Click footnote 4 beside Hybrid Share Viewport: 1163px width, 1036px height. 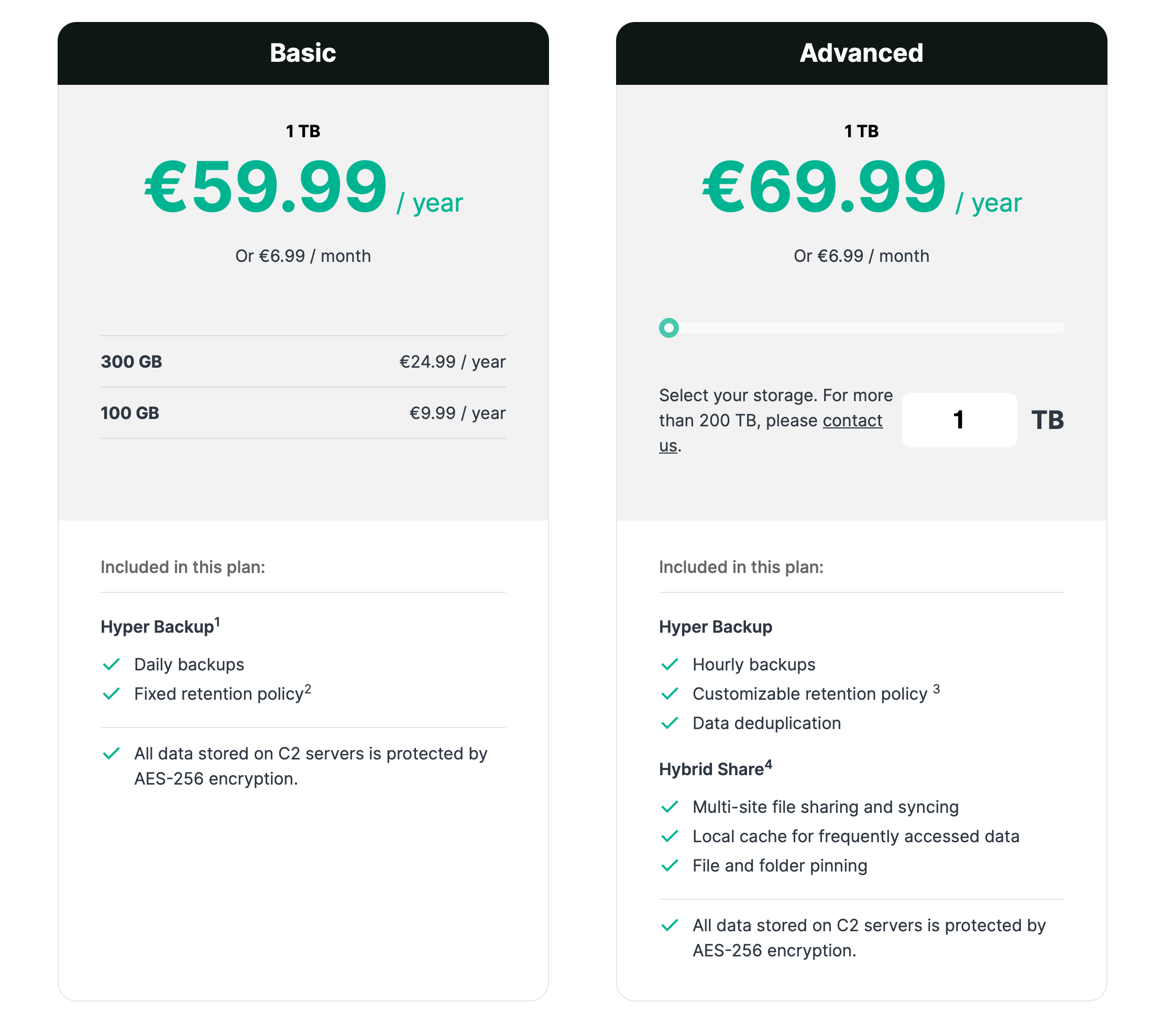click(x=768, y=764)
